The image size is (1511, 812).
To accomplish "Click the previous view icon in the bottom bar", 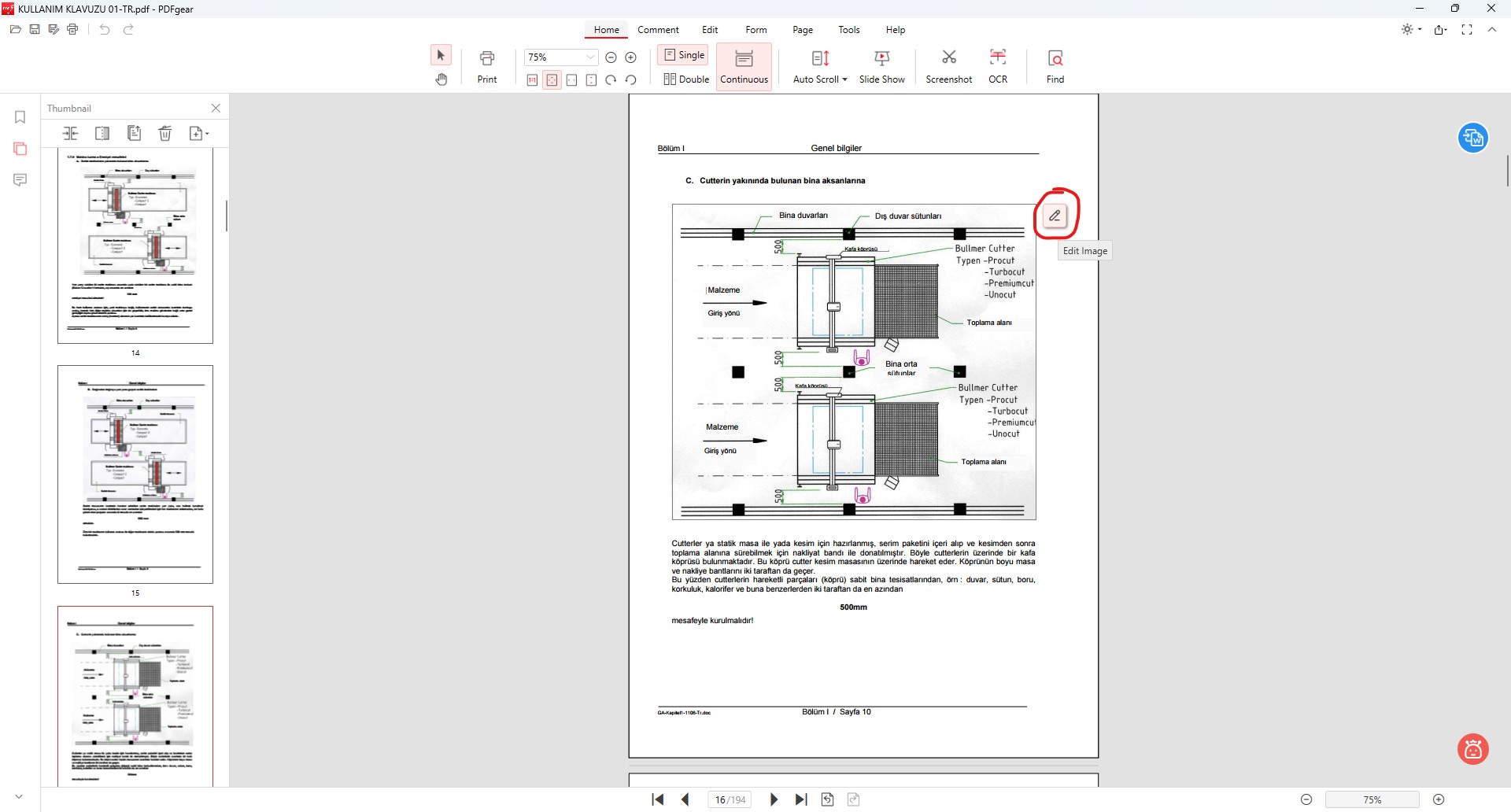I will [828, 799].
